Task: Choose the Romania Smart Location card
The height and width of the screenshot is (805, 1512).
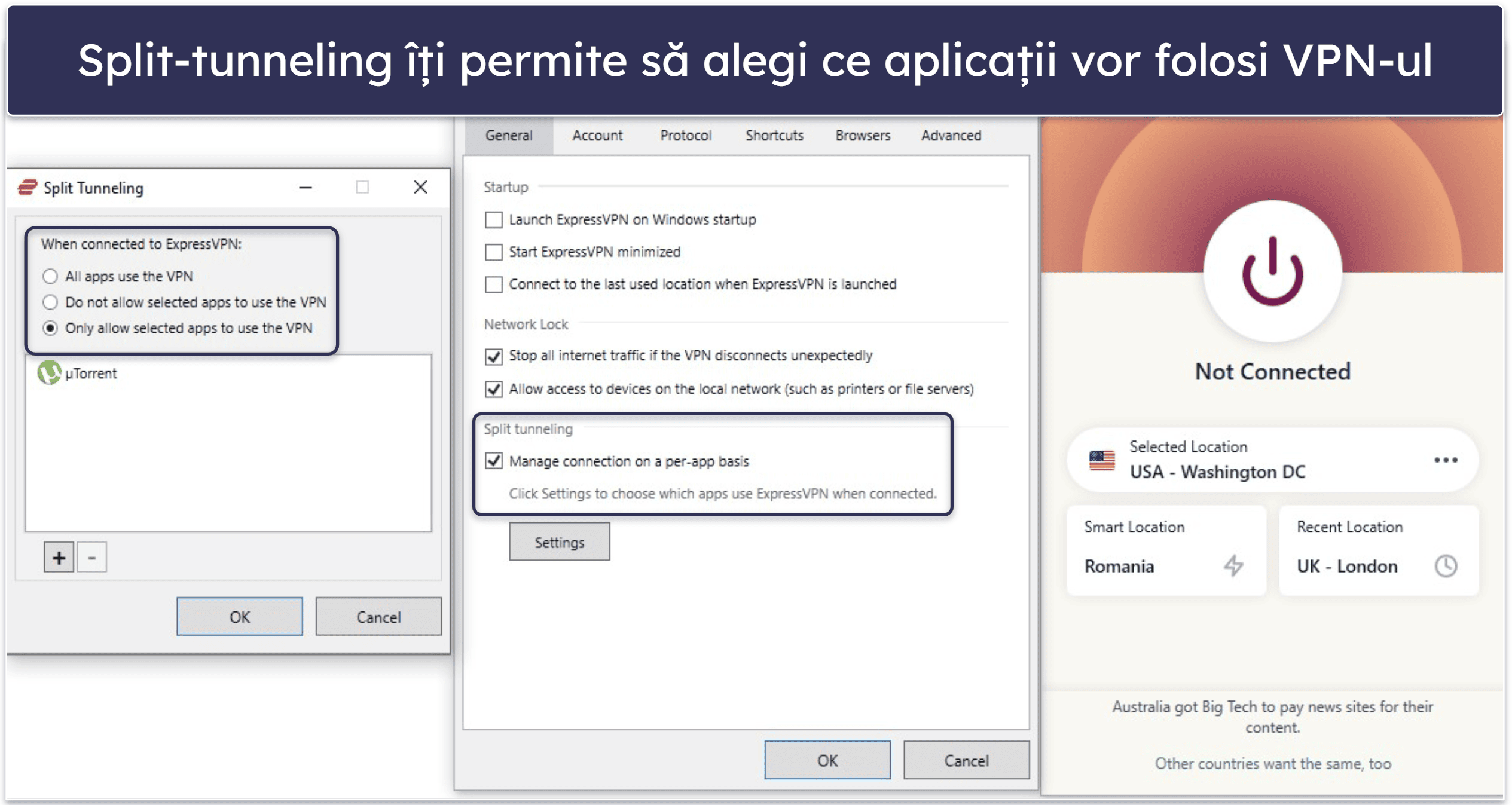Action: 1166,550
